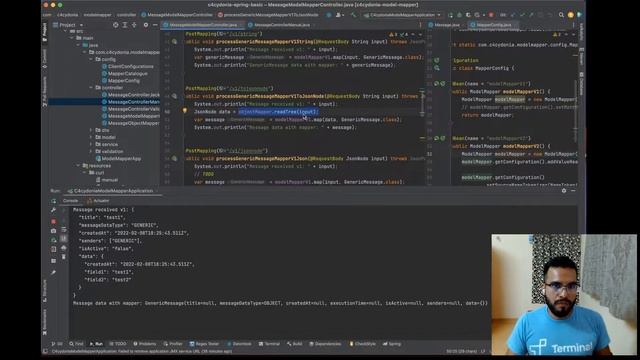Toggle the Project side tool button
640x360 pixels.
pos(44,32)
